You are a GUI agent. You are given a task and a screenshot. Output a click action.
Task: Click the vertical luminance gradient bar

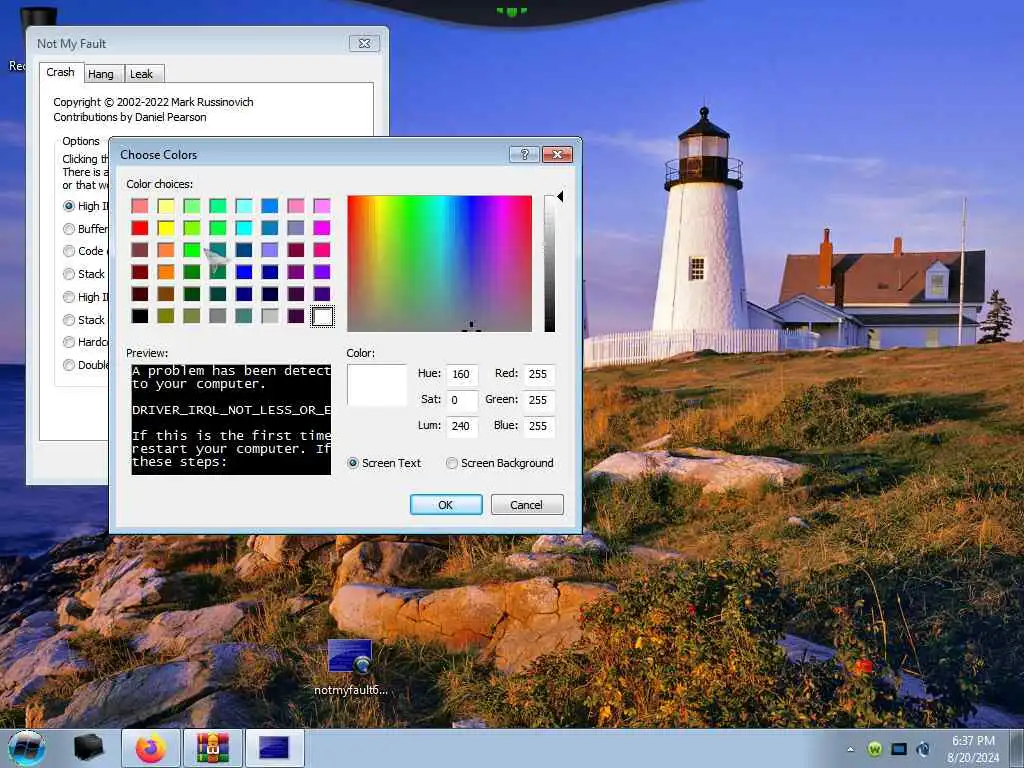click(x=549, y=264)
